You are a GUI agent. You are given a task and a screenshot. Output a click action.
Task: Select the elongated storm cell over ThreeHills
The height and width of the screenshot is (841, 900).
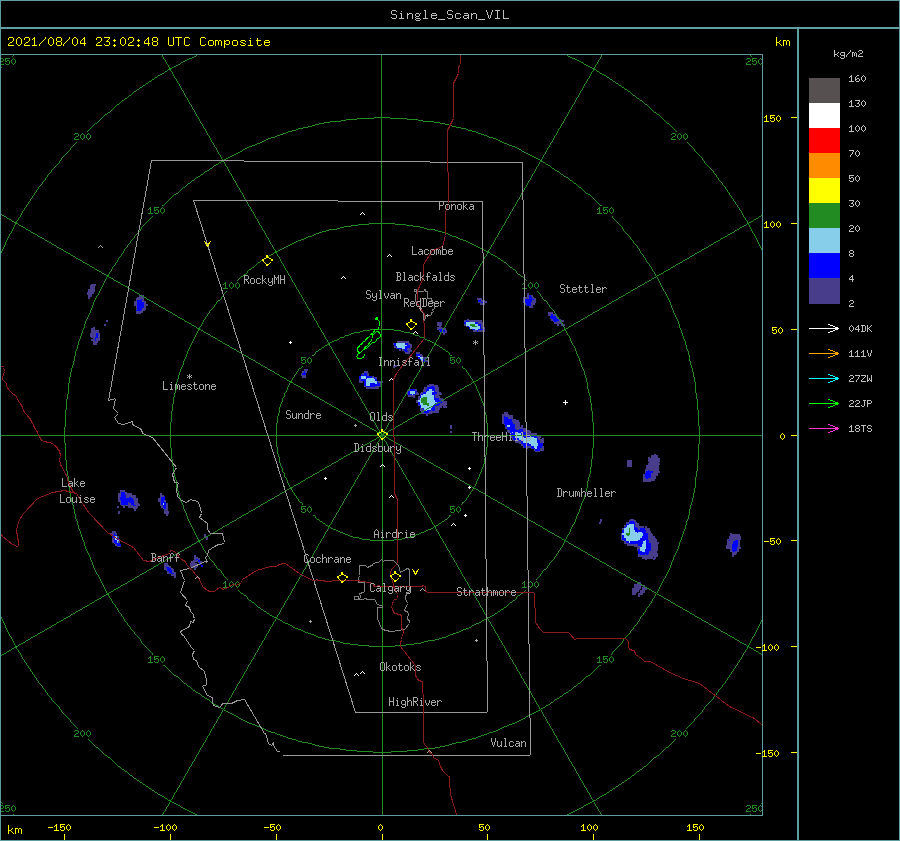pos(522,432)
